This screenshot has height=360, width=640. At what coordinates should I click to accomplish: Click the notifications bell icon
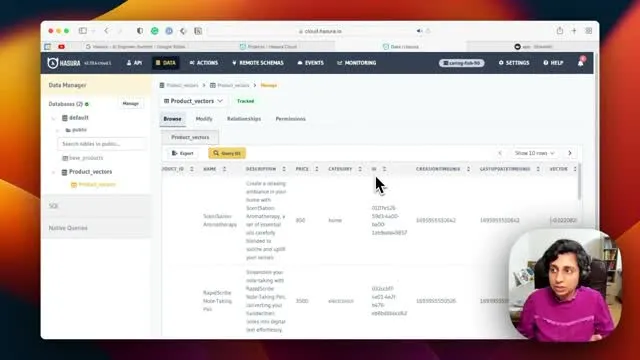click(580, 63)
